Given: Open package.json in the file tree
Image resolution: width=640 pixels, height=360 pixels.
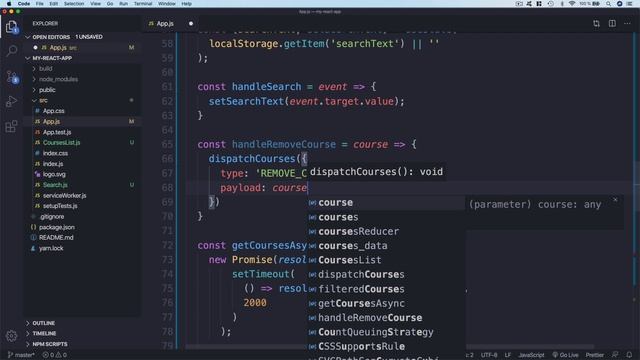Looking at the screenshot, I should 57,227.
